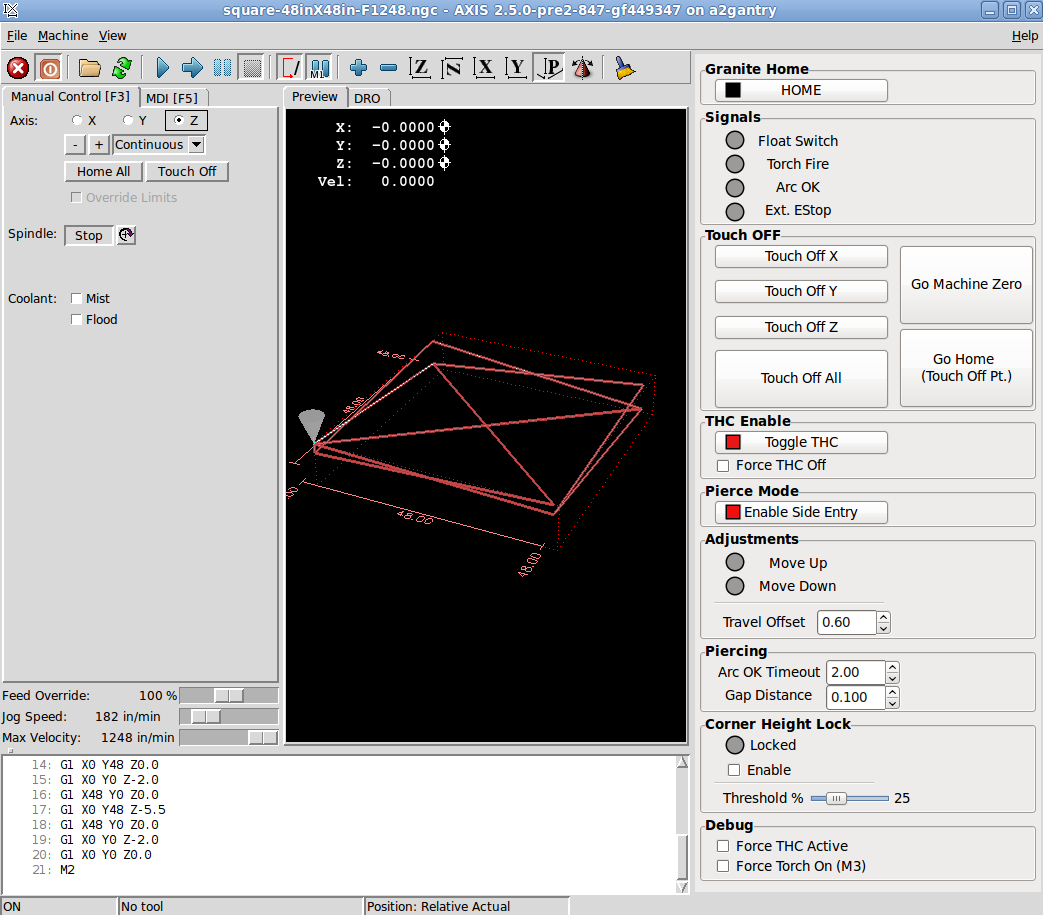
Task: Check the Force THC Off box
Action: [x=723, y=465]
